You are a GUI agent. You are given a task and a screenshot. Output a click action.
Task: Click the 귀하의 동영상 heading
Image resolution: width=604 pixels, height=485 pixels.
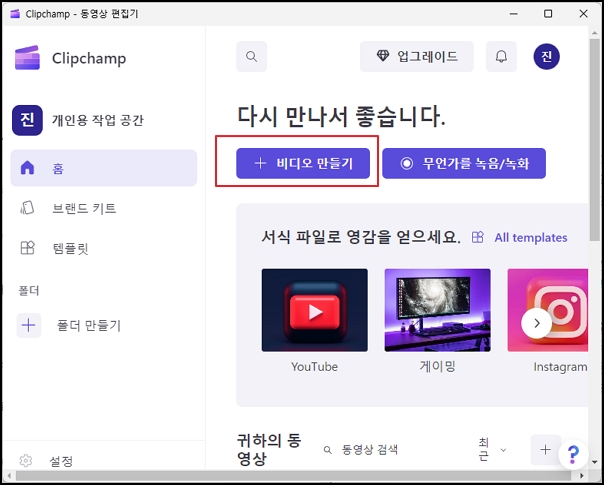269,450
